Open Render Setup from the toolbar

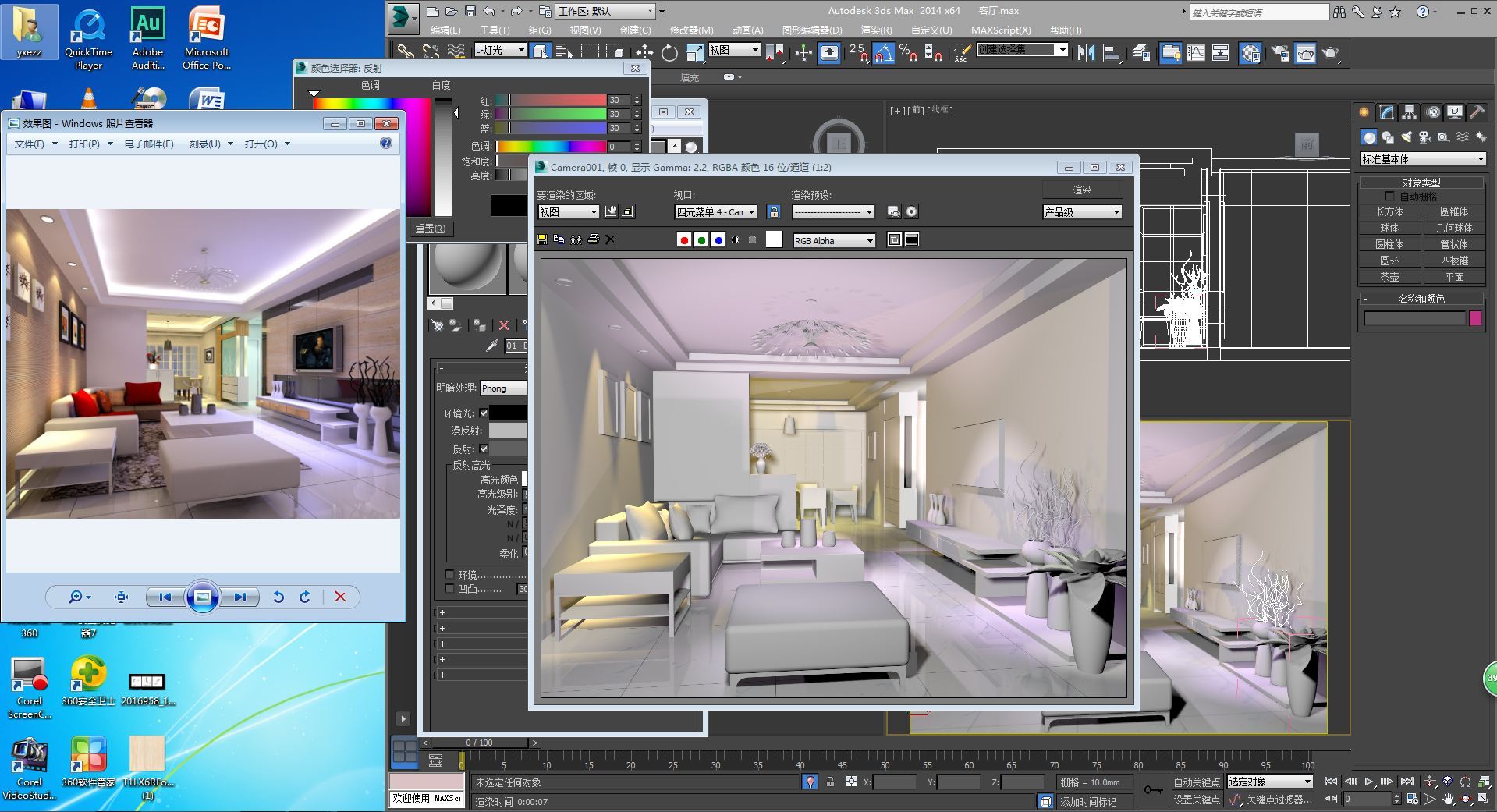point(1280,52)
